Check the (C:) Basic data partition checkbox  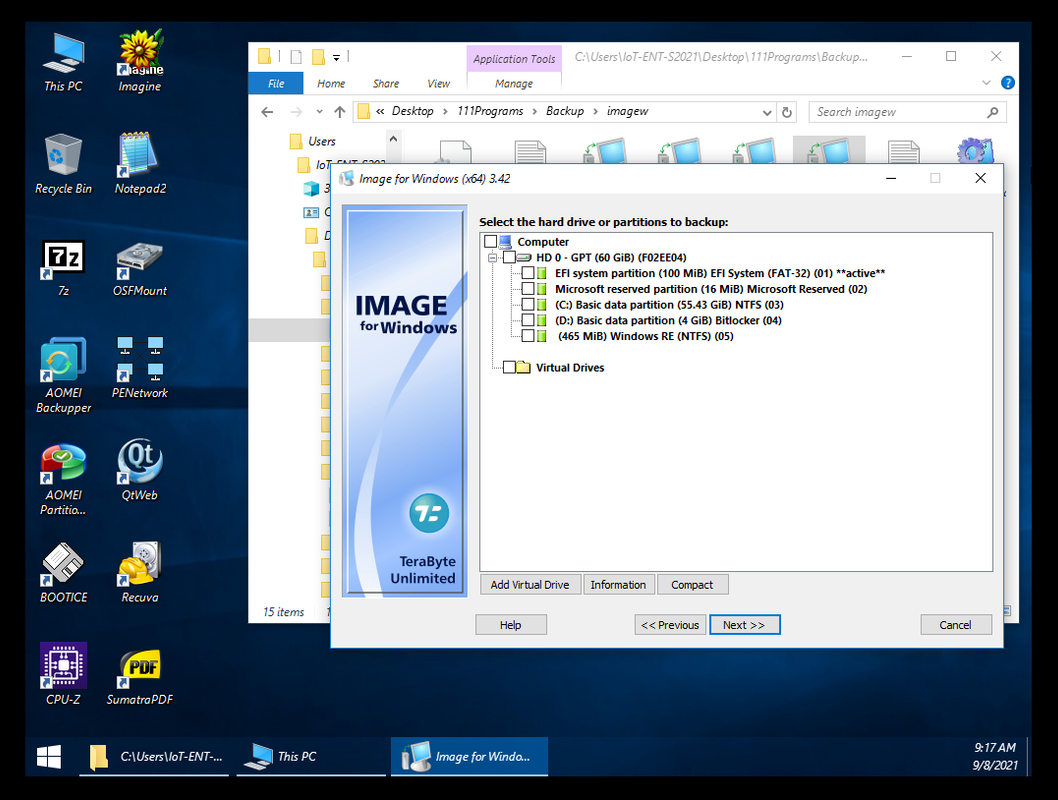coord(528,304)
